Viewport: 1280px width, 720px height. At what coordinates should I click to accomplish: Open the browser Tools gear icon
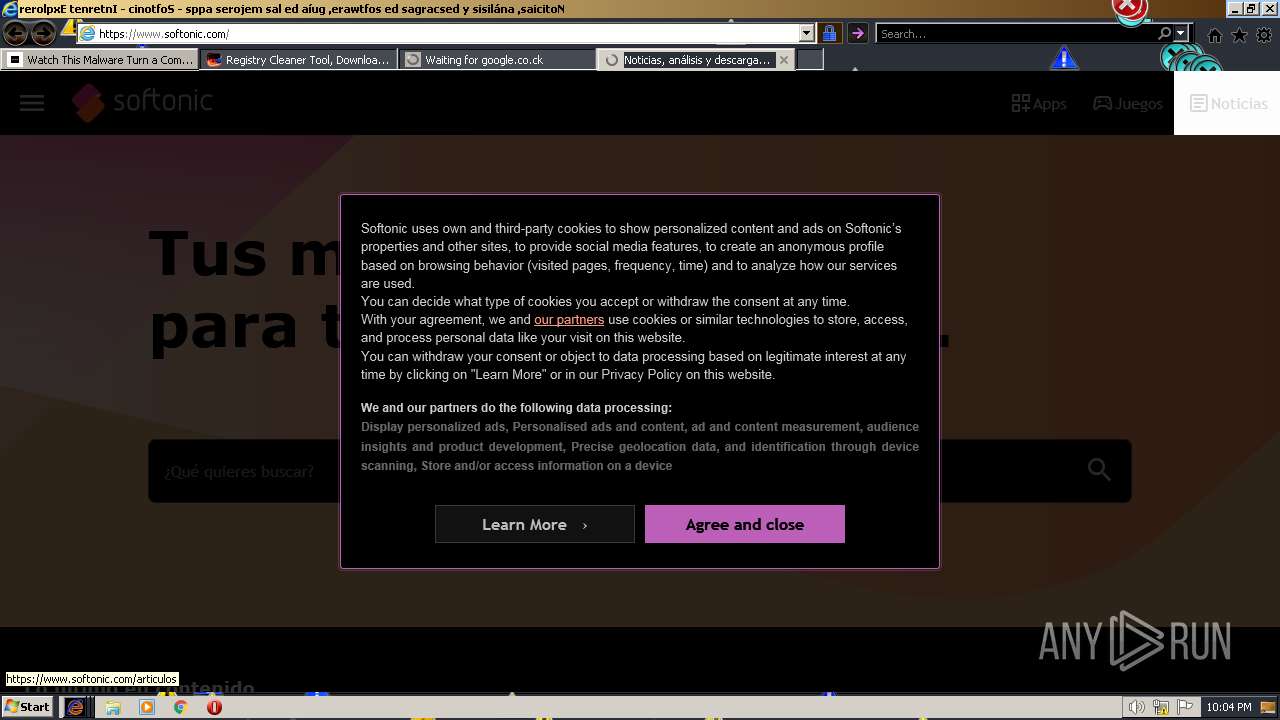pos(1264,35)
